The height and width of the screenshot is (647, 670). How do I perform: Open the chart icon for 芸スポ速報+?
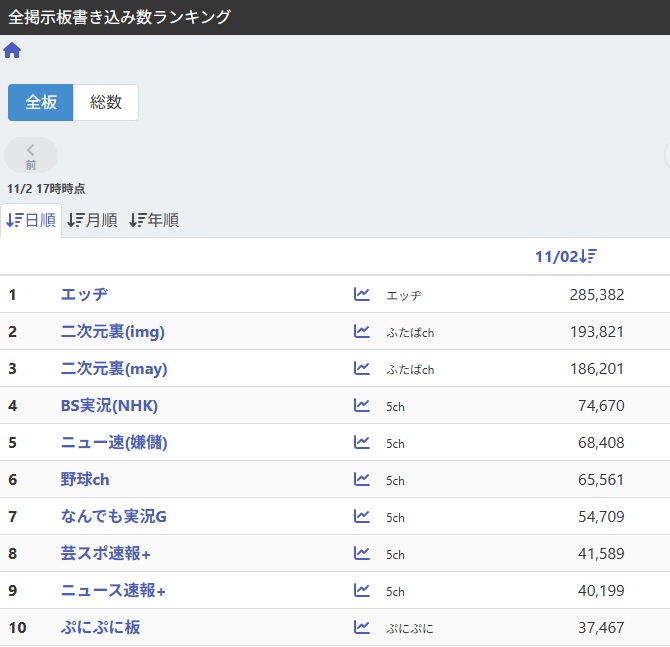click(362, 554)
